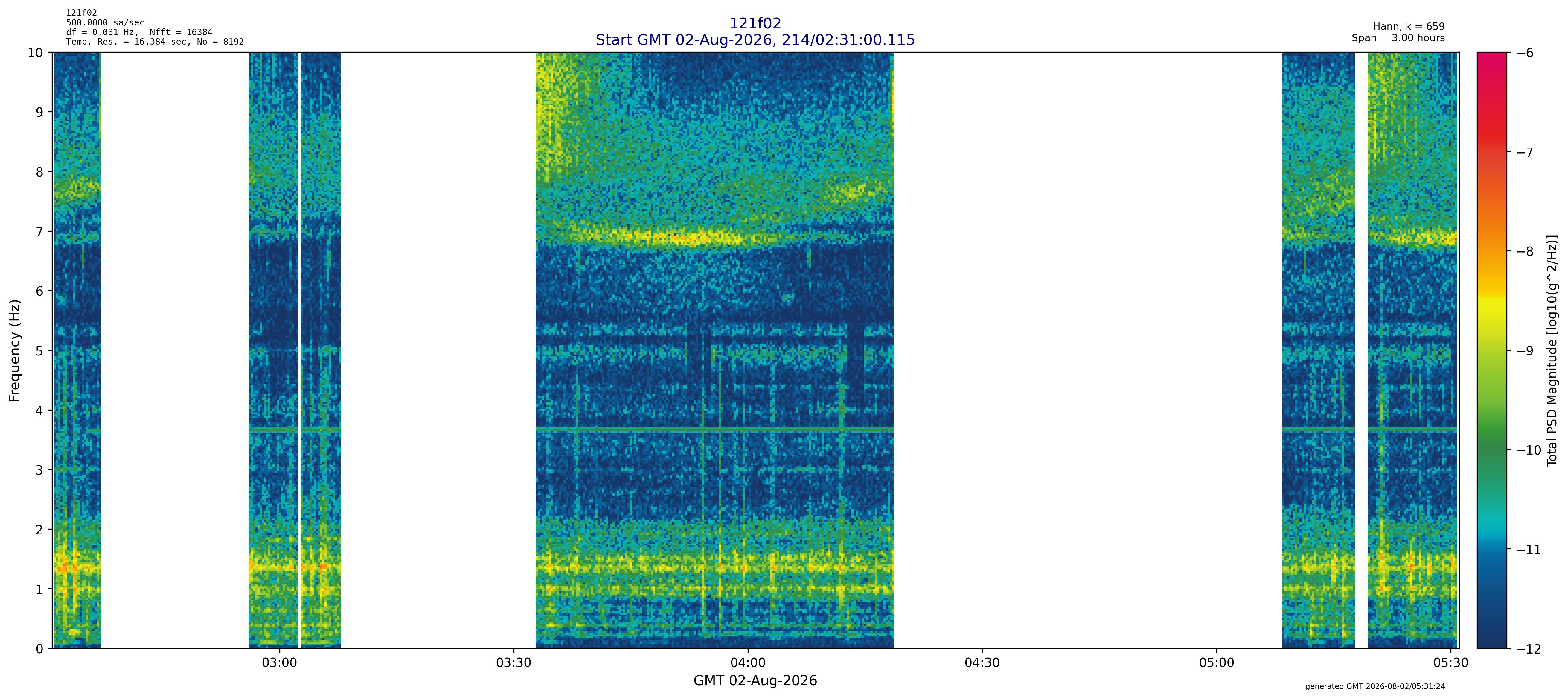Viewport: 1568px width, 699px height.
Task: Click the 'Total PSD Magnitude [log10(g^2/Hz)]' colorbar label
Action: (1552, 350)
